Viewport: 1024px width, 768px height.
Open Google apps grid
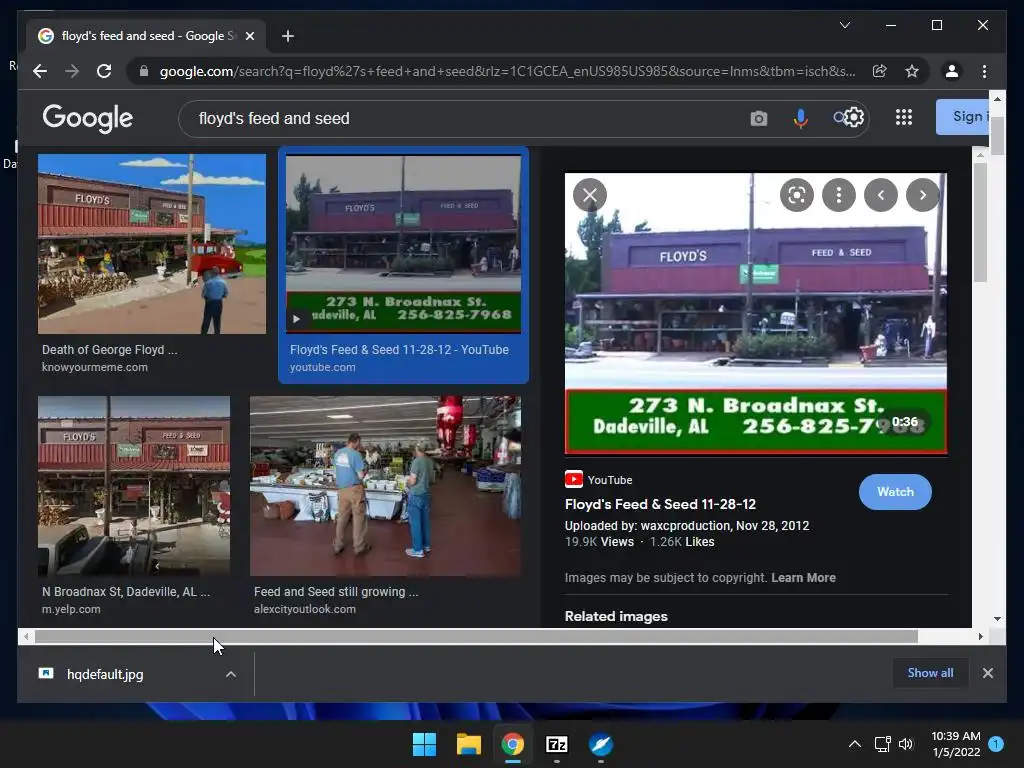(904, 118)
